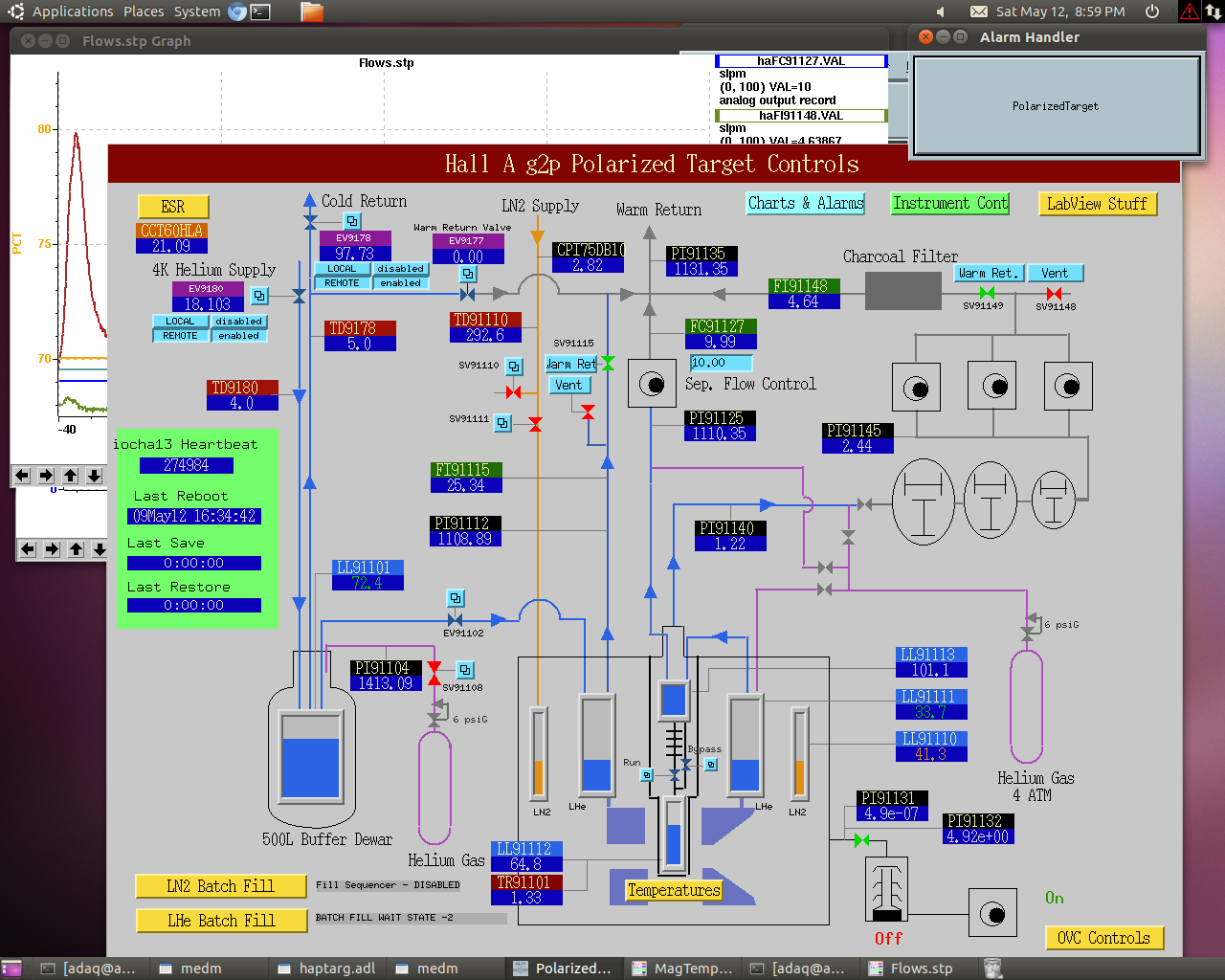The width and height of the screenshot is (1225, 980).
Task: Set EV9180 to LOCAL
Action: coord(180,322)
